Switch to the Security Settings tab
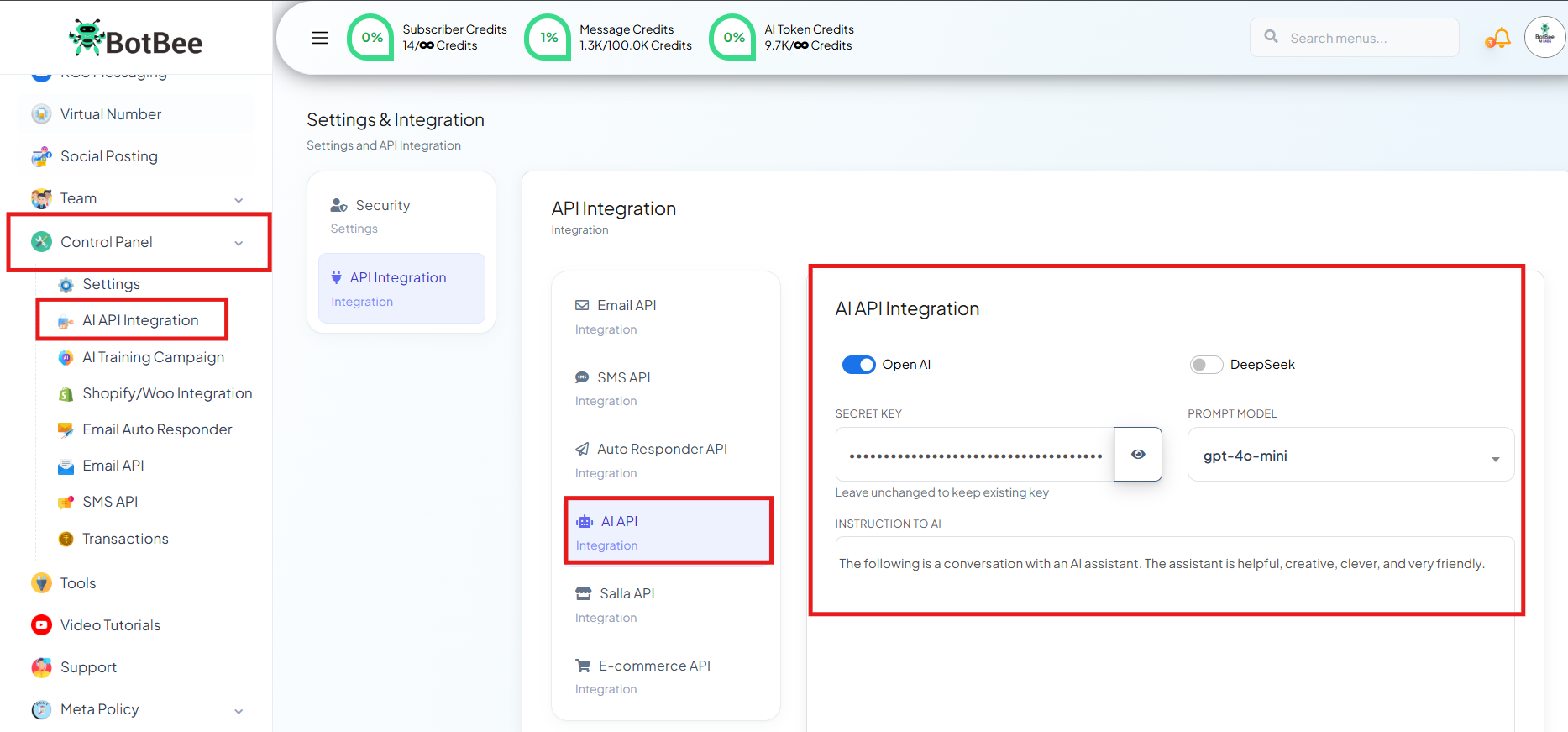 (x=401, y=216)
